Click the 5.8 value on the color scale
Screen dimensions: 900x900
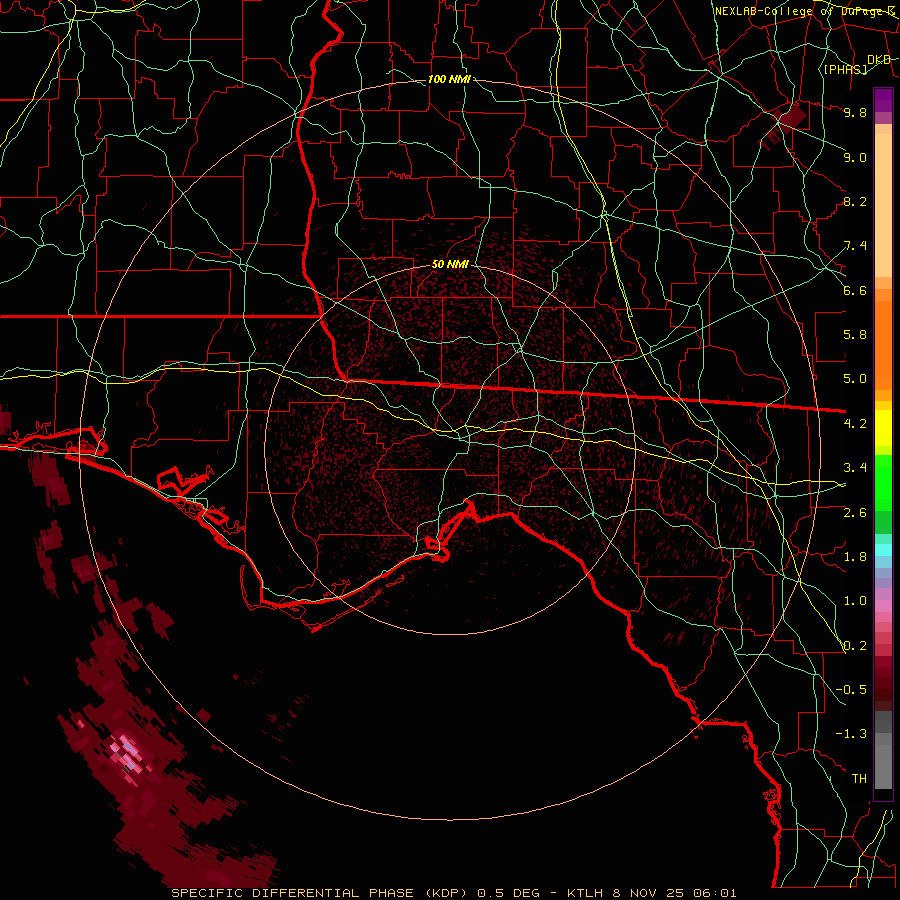[x=855, y=335]
